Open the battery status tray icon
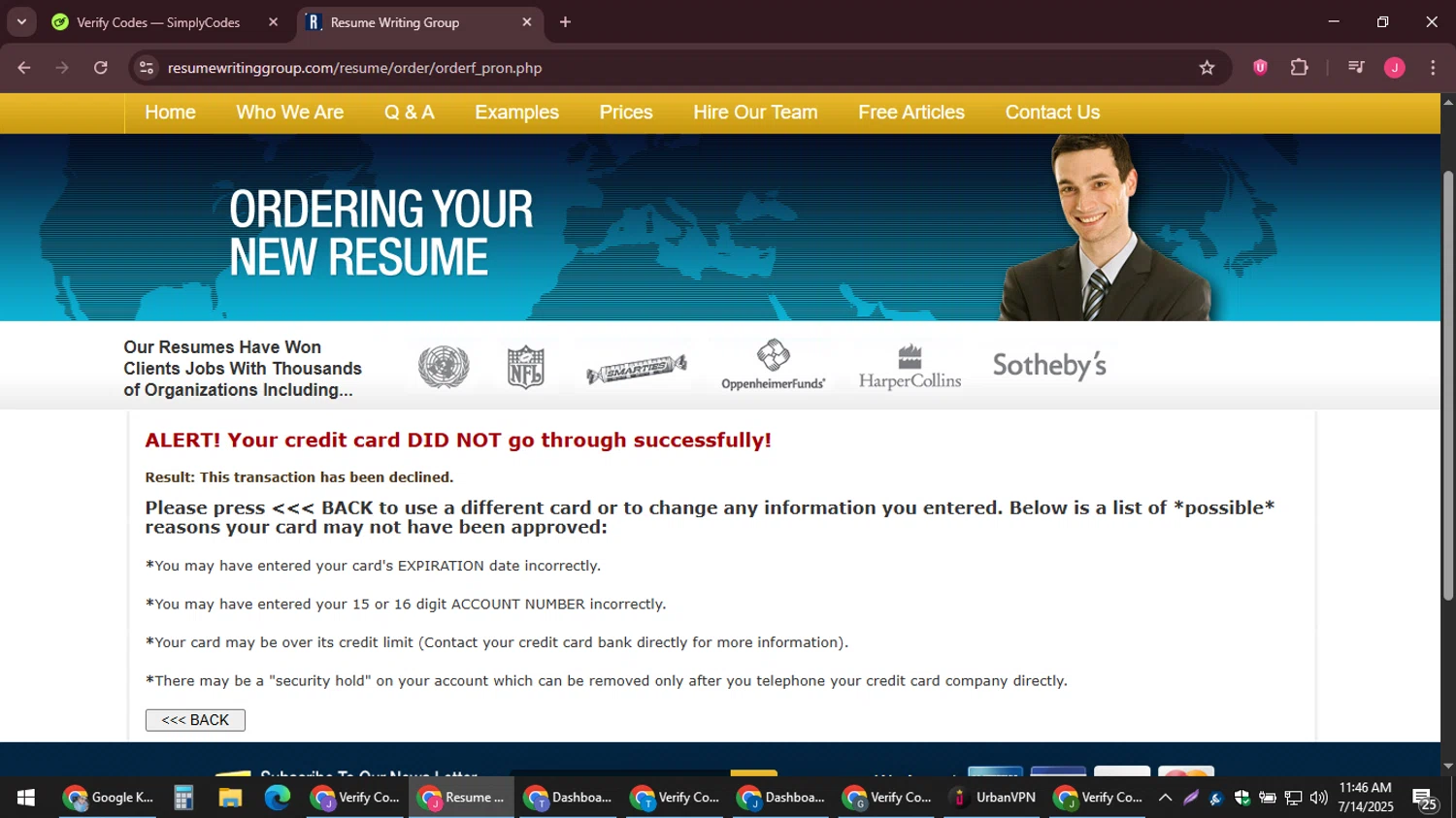The height and width of the screenshot is (818, 1456). click(x=1268, y=798)
